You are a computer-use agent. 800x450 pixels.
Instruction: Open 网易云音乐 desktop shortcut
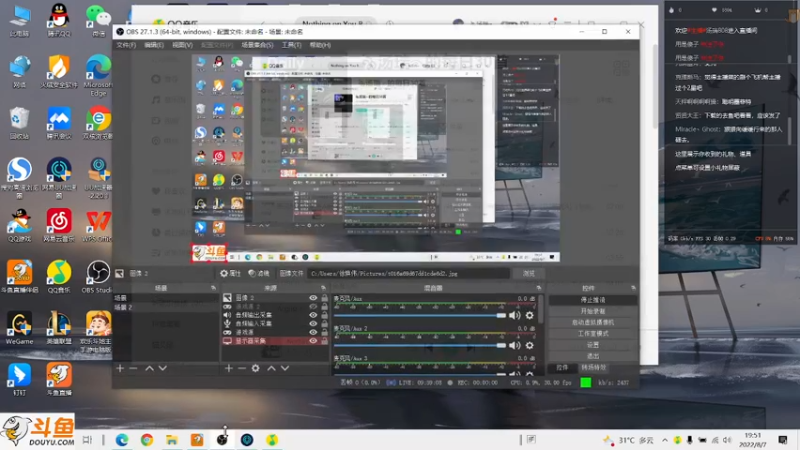[x=59, y=225]
